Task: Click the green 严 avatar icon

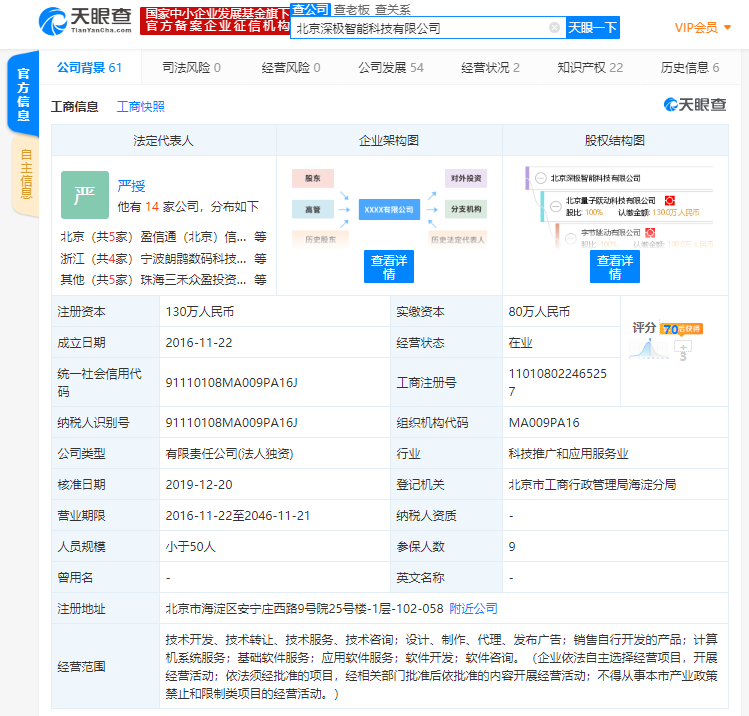Action: click(x=85, y=195)
